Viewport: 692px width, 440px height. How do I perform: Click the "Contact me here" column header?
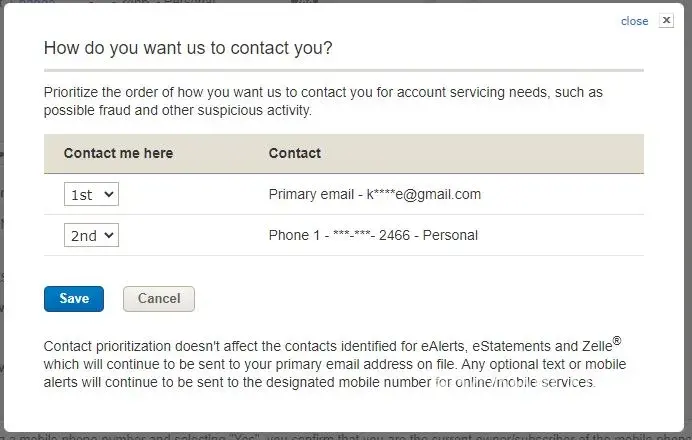coord(118,153)
